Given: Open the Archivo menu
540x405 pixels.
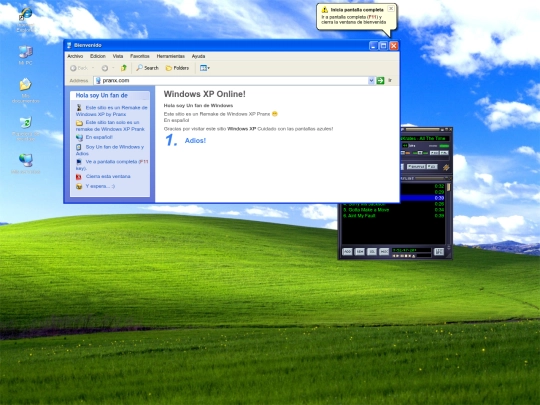Looking at the screenshot, I should pyautogui.click(x=75, y=56).
